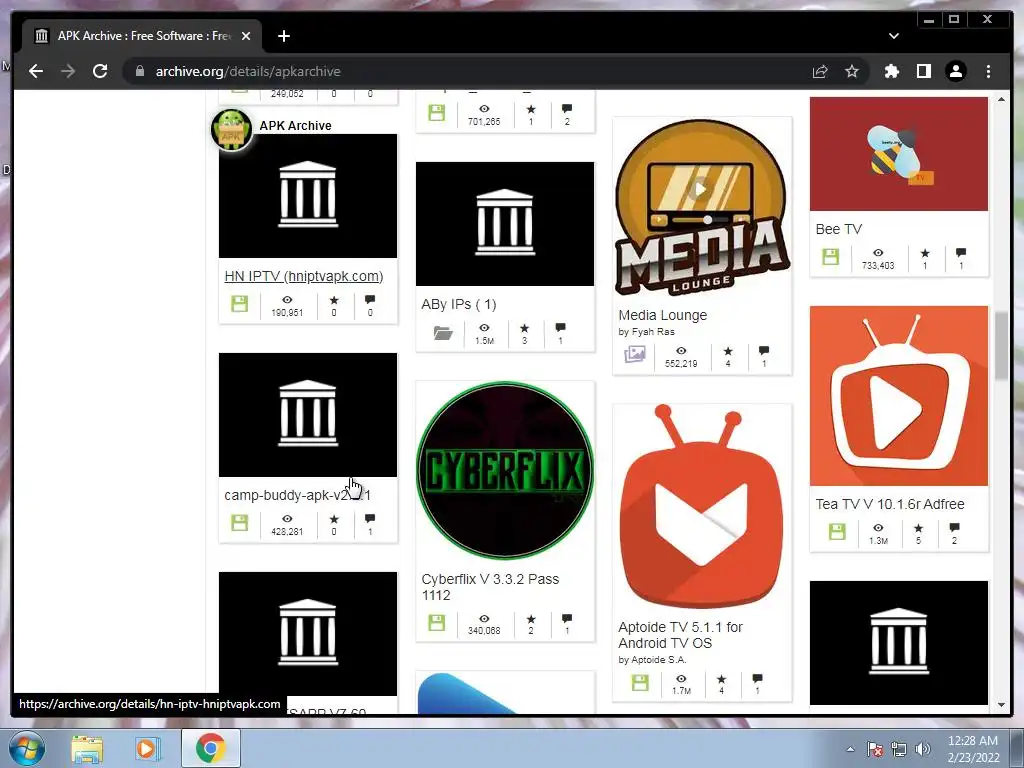Open the Windows Start button
1024x768 pixels.
pos(27,749)
